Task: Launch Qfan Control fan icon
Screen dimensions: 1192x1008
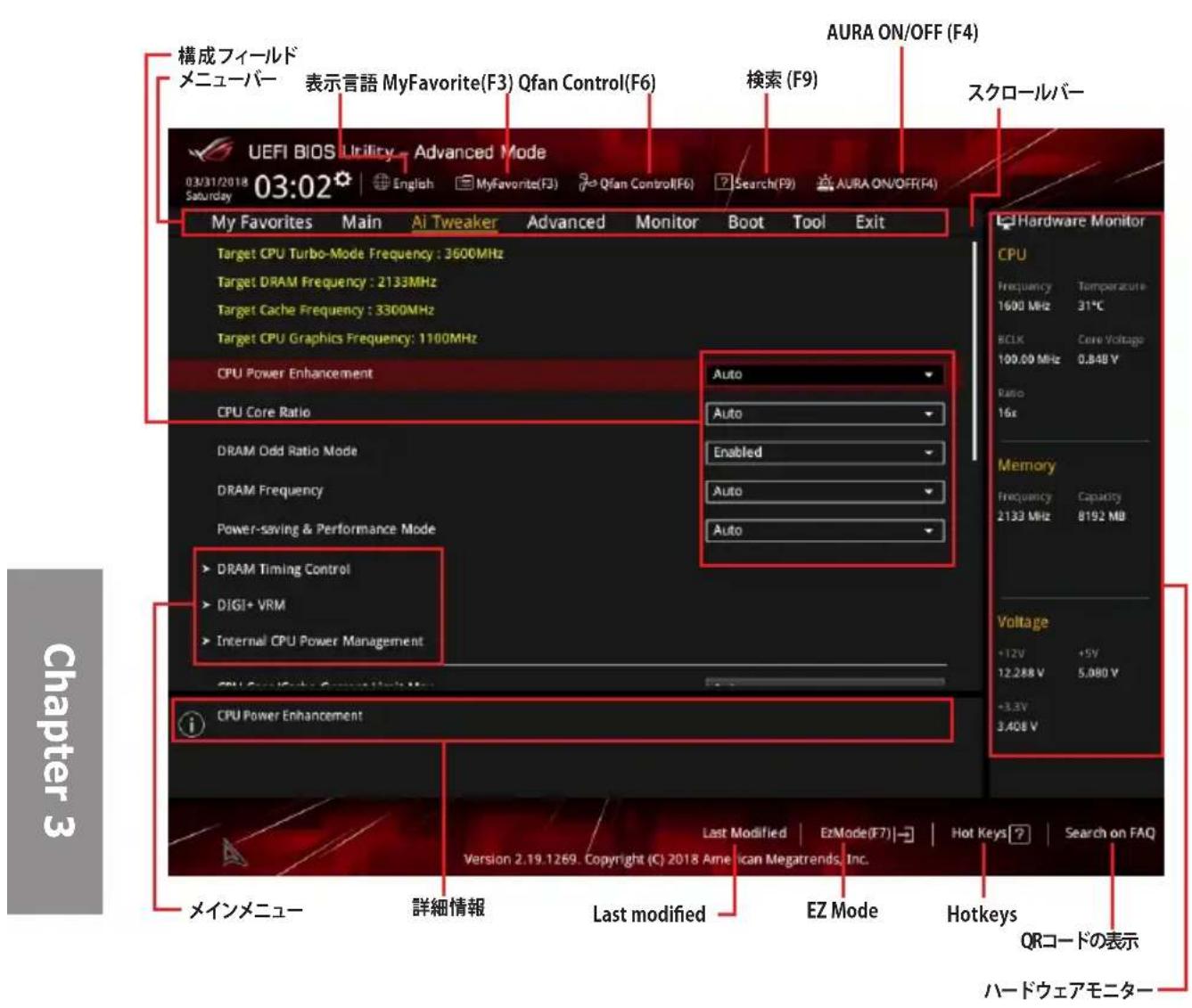Action: [x=587, y=183]
